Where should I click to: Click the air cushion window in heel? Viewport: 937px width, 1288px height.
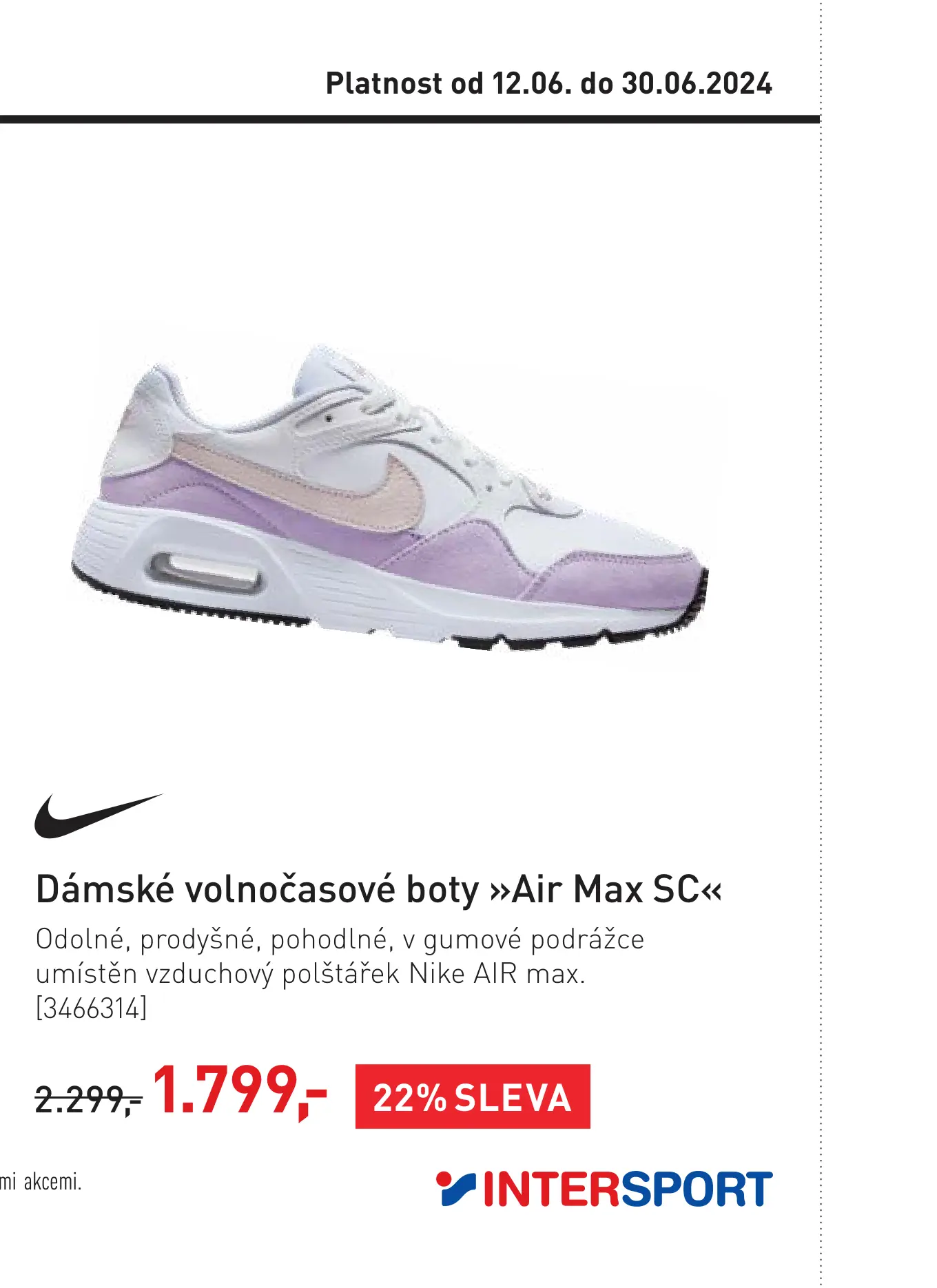[x=205, y=571]
